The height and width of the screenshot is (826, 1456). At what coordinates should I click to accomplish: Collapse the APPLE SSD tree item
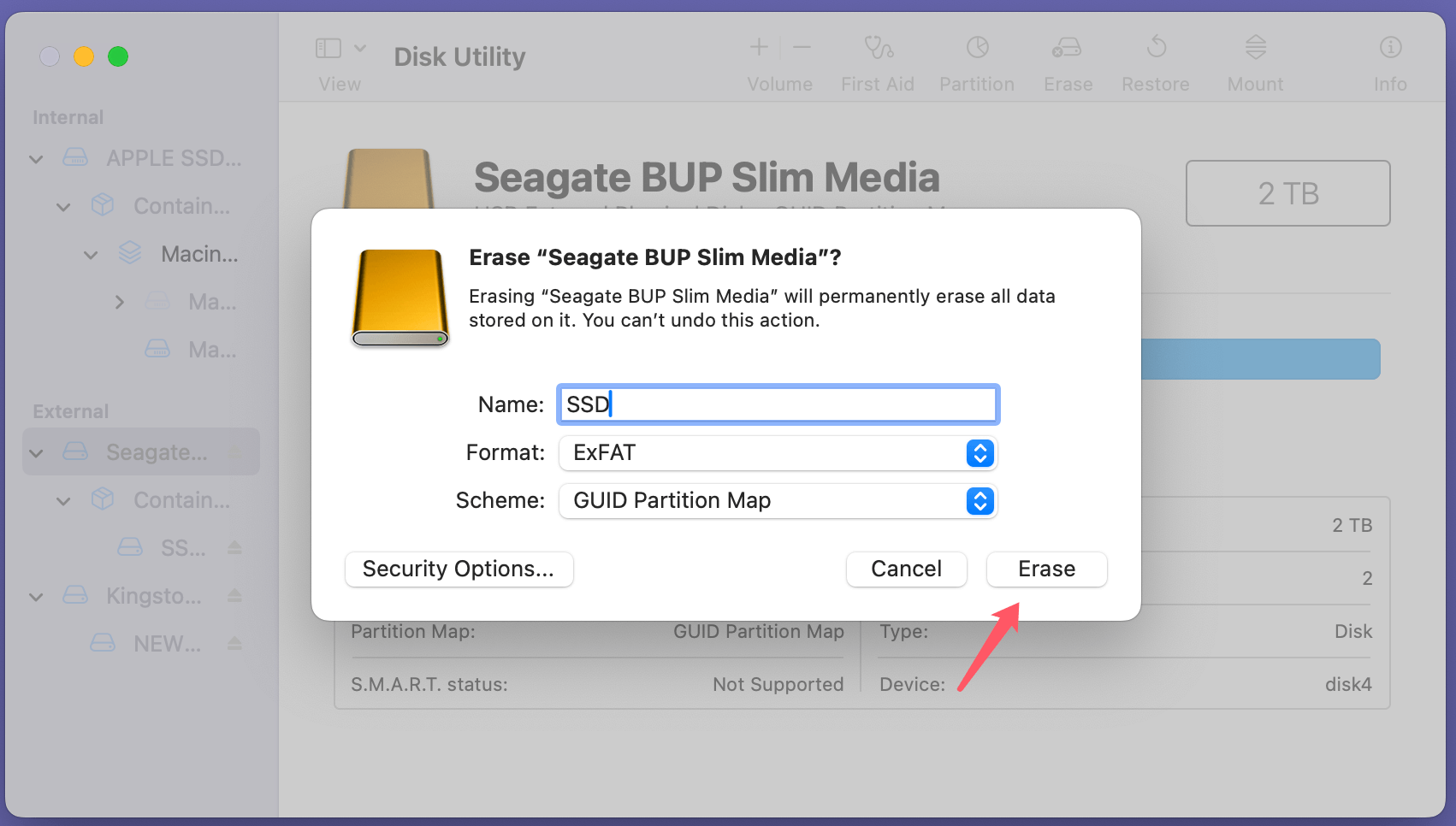(x=36, y=158)
